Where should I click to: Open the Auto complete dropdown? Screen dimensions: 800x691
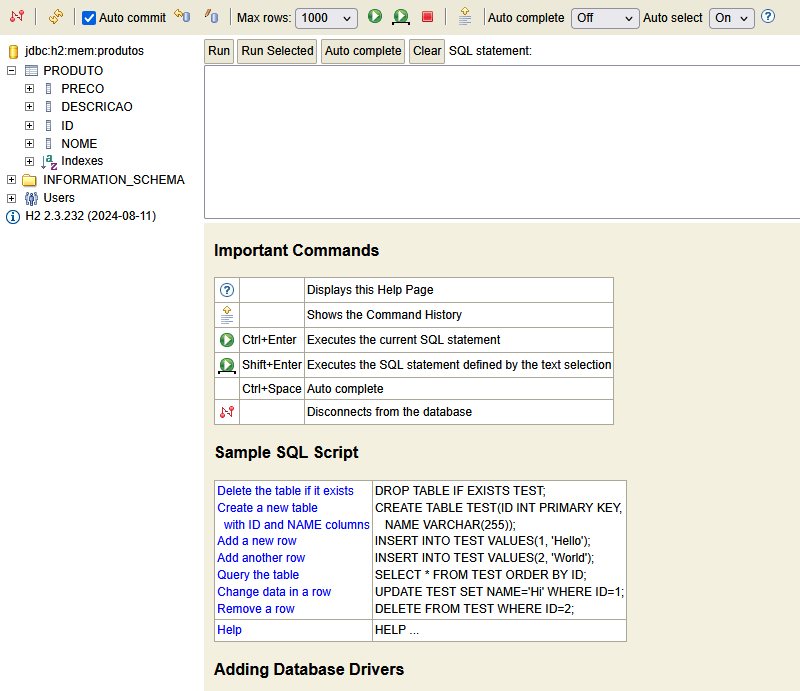click(x=605, y=18)
